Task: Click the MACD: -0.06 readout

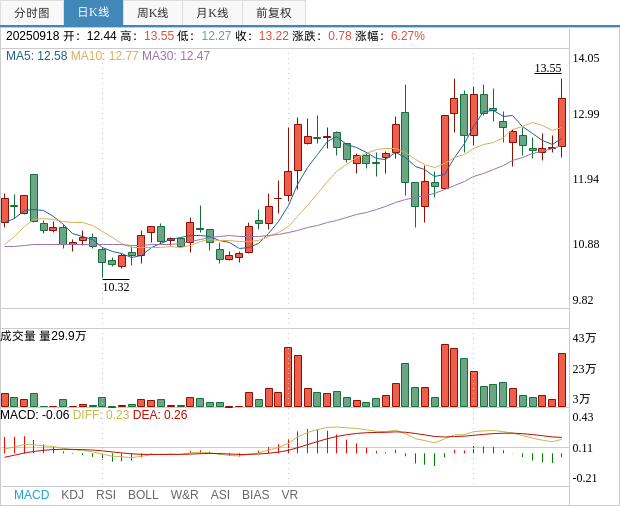Action: click(x=35, y=415)
